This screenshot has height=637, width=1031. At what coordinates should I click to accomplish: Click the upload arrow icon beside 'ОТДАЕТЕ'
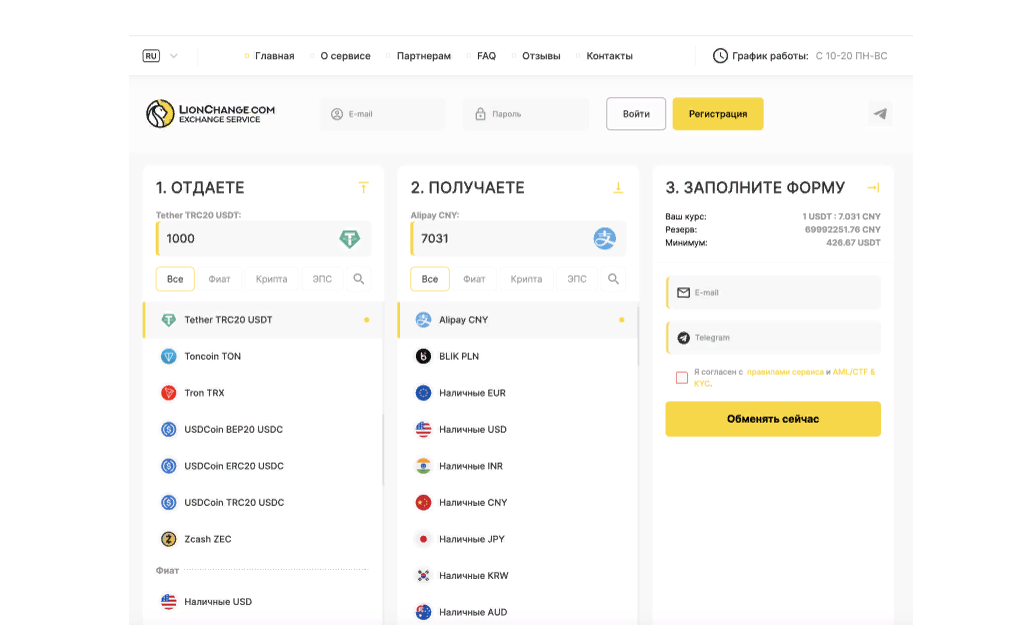pyautogui.click(x=363, y=187)
